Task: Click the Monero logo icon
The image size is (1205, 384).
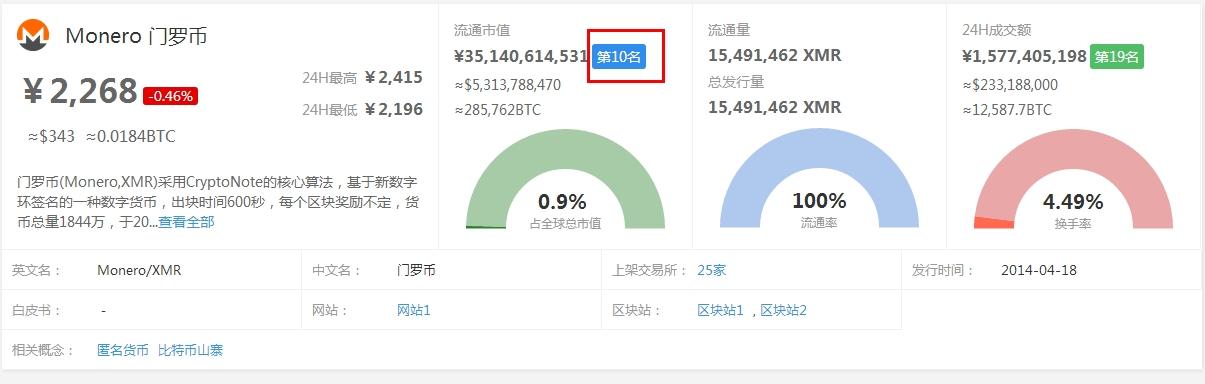Action: [x=33, y=36]
